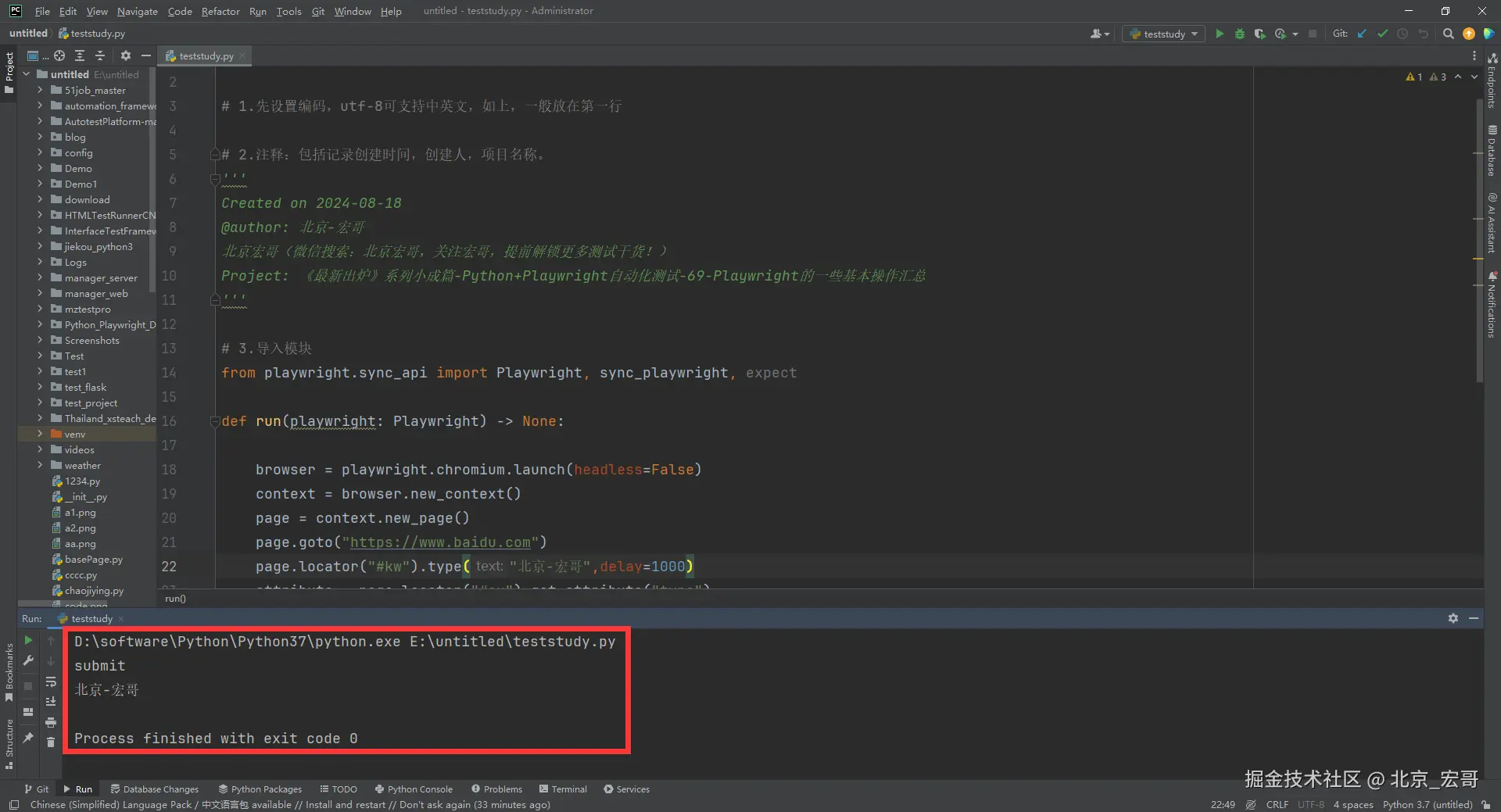Collapse the untitled project root

tap(27, 74)
